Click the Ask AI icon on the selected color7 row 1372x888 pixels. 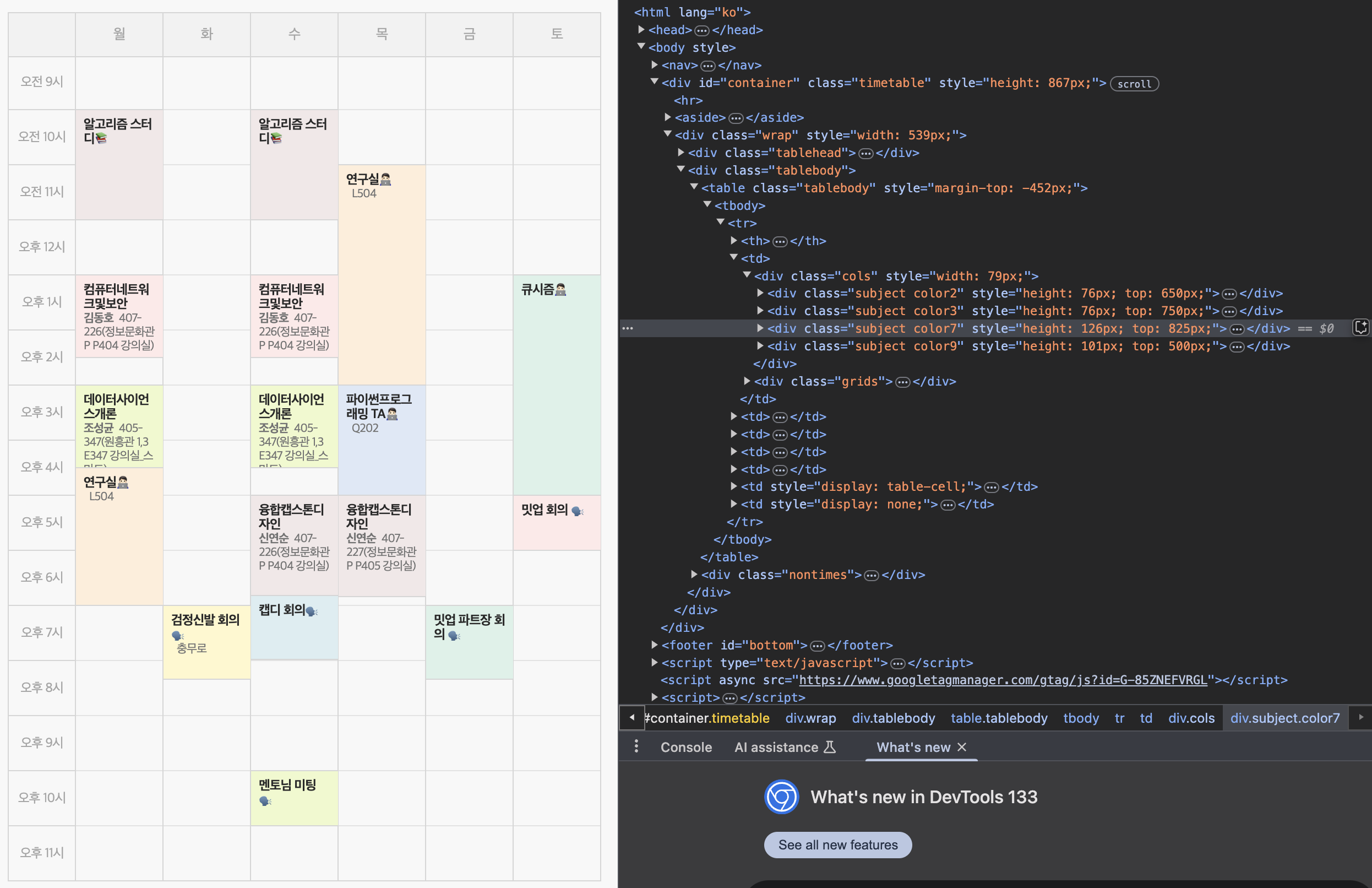[1360, 328]
